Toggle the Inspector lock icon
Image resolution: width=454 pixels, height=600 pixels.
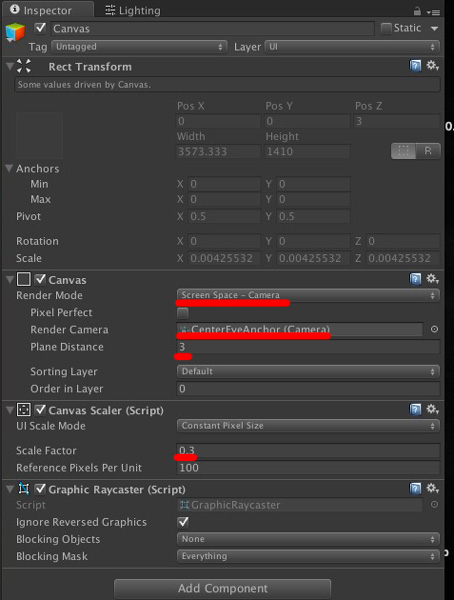pos(417,11)
